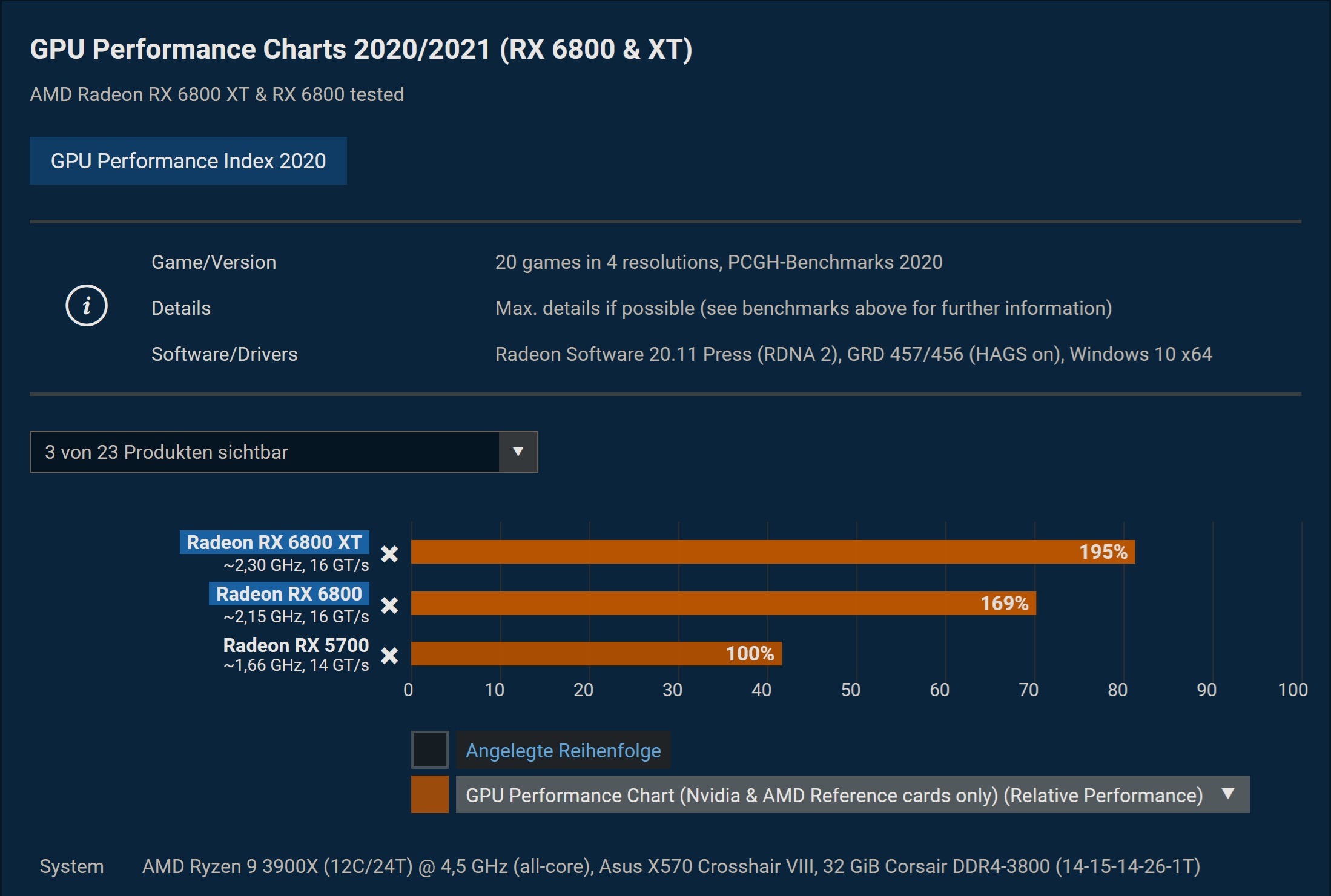Click arrow of the Relative Performance selector

[1227, 794]
